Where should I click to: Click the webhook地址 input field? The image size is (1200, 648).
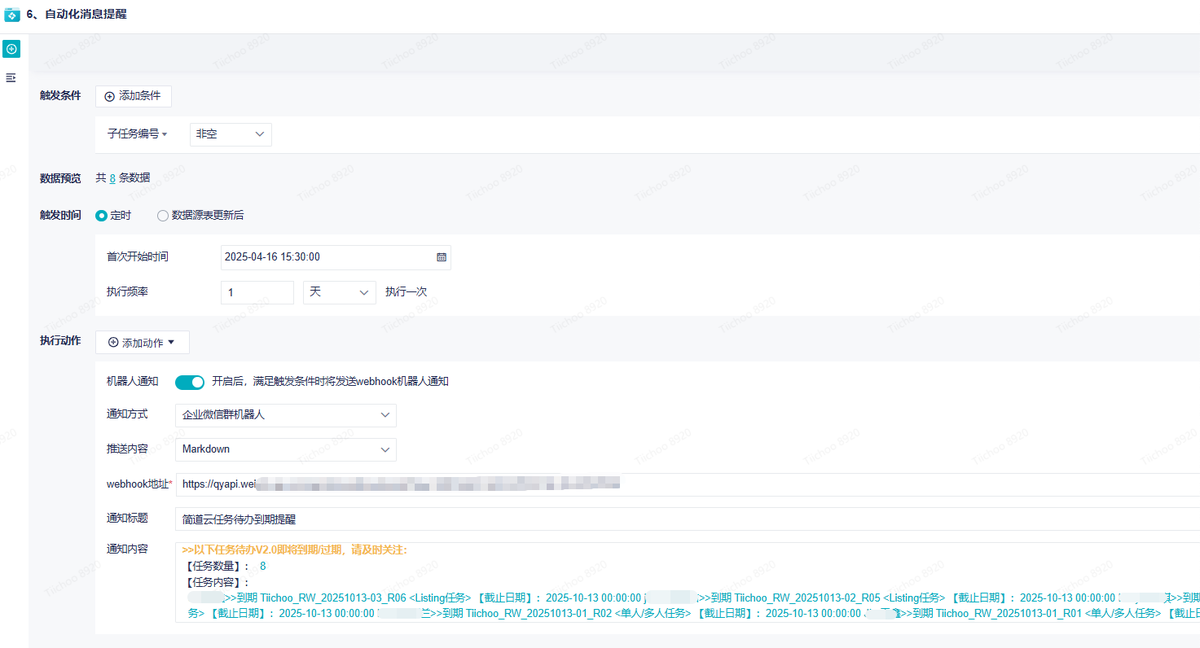click(680, 484)
